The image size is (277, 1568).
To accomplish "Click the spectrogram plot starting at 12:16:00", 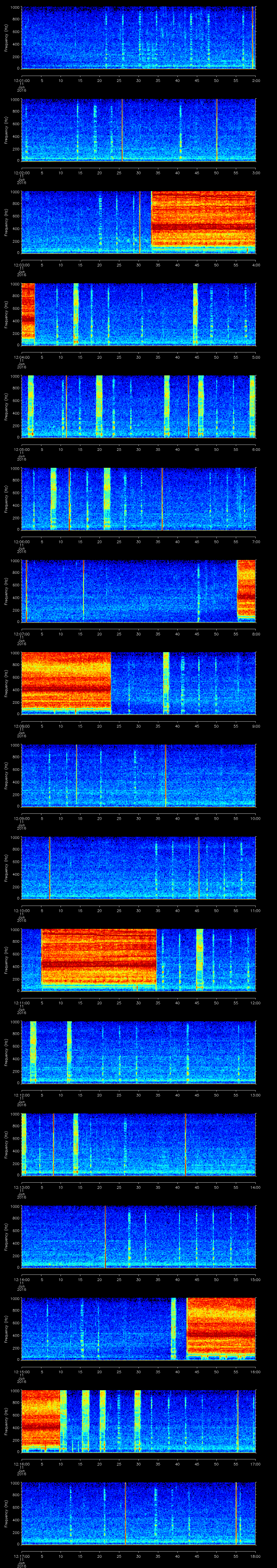I will point(138,1421).
